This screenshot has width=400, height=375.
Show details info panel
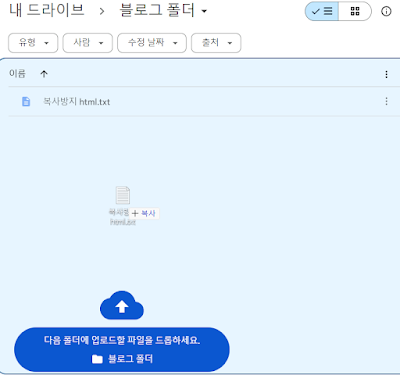(x=386, y=11)
